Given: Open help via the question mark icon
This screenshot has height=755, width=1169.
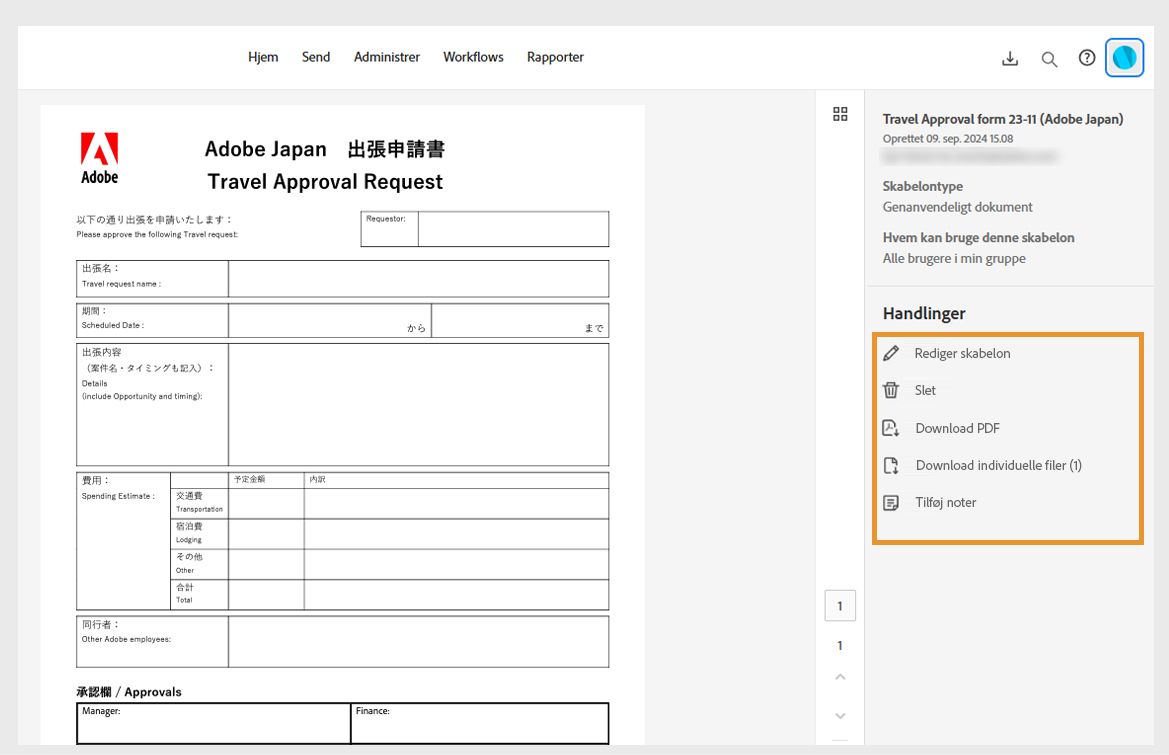Looking at the screenshot, I should coord(1087,57).
